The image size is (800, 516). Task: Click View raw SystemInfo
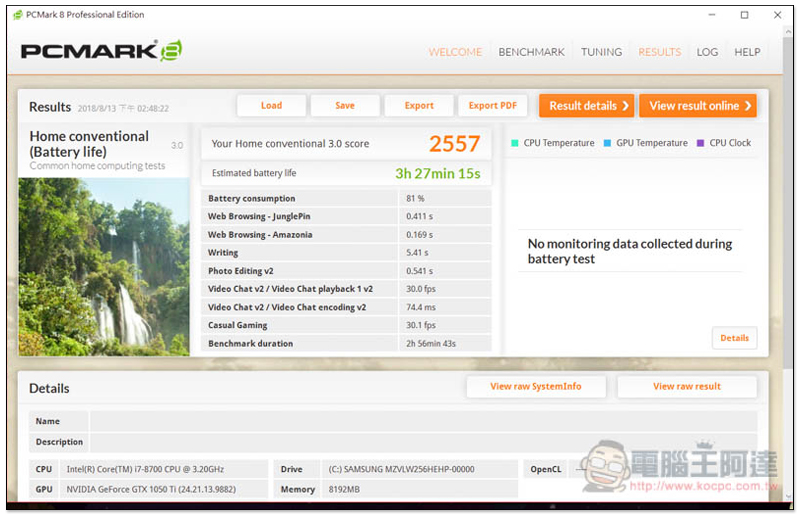536,386
